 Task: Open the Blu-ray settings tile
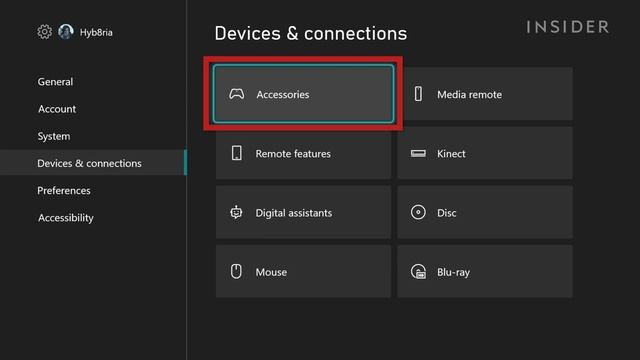[485, 271]
